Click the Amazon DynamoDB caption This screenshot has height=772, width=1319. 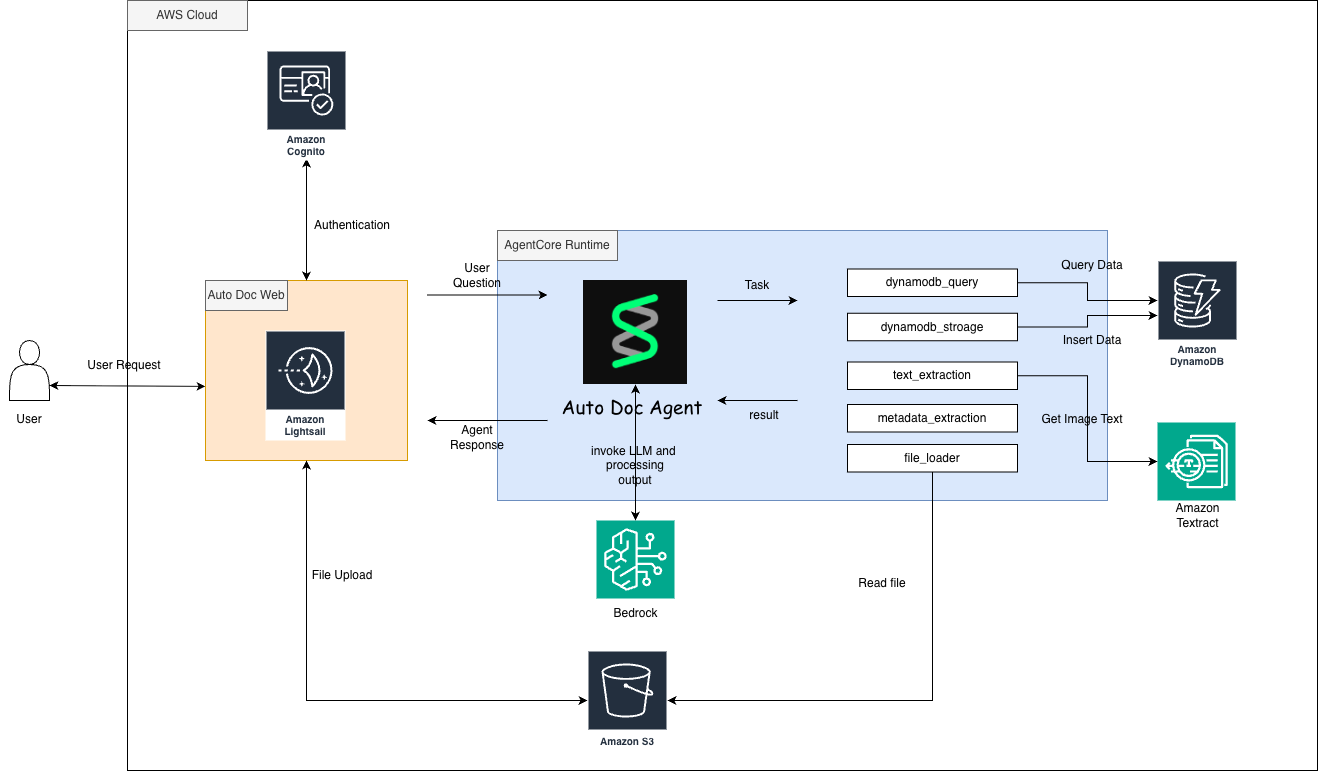pyautogui.click(x=1197, y=356)
